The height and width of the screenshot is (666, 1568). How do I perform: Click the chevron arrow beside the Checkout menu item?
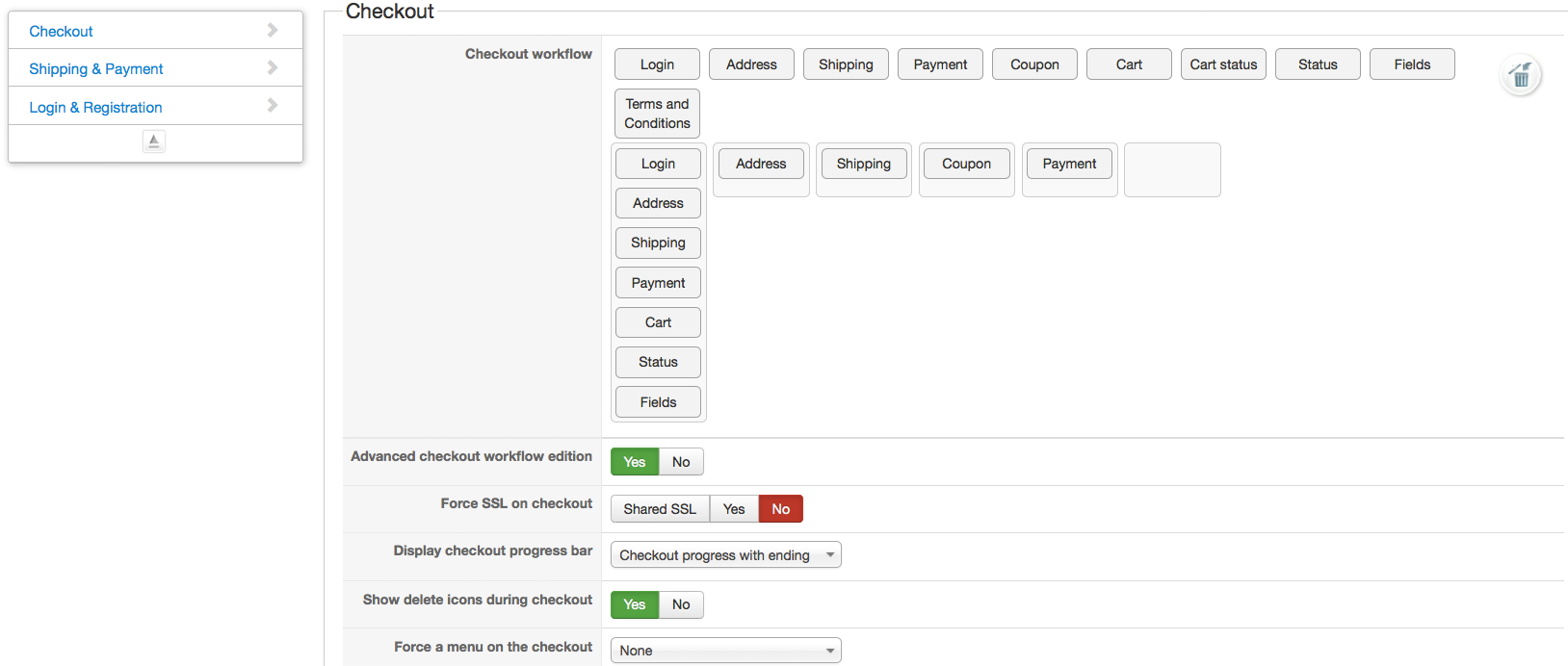click(273, 30)
